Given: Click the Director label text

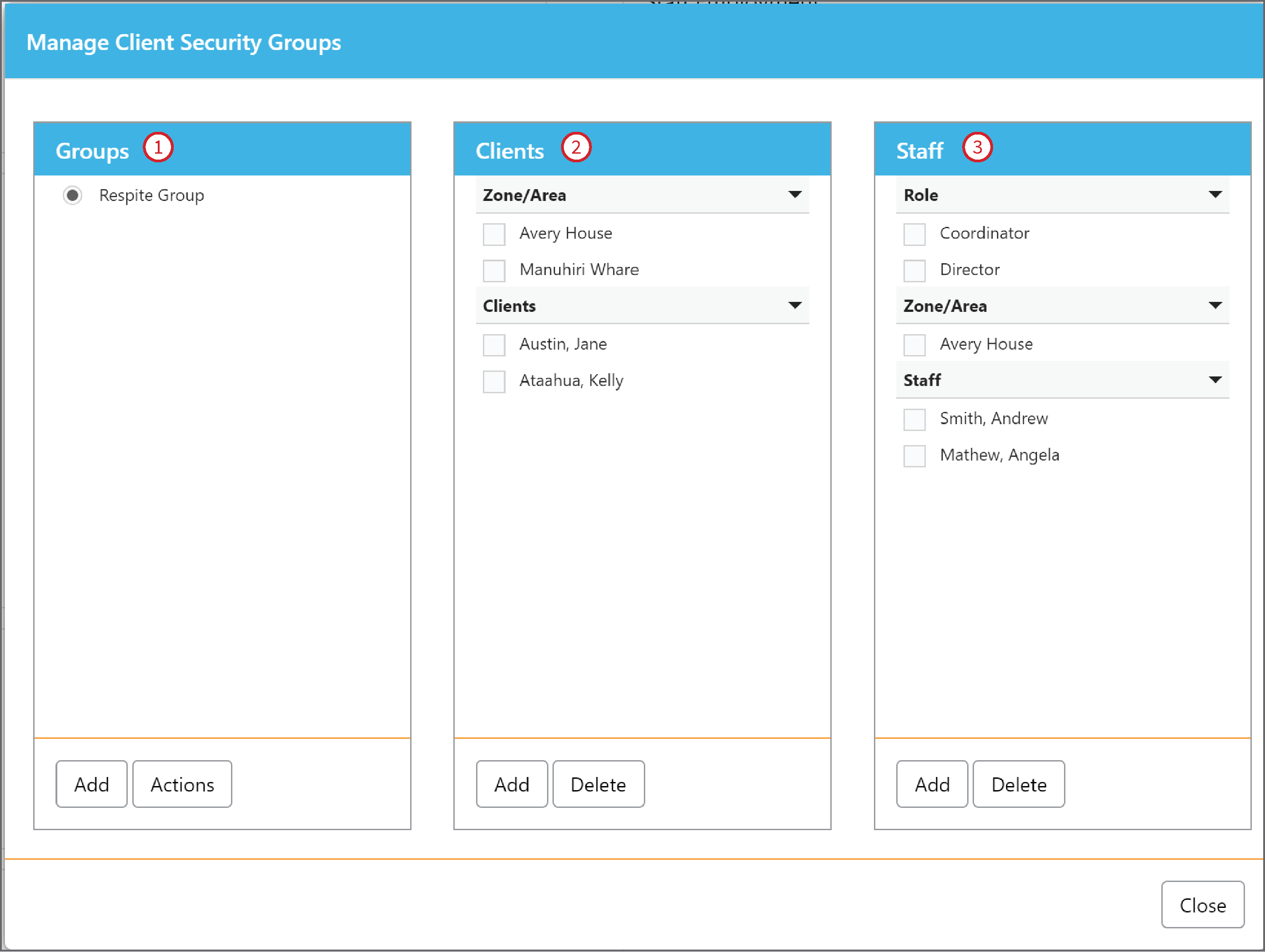Looking at the screenshot, I should tap(970, 270).
